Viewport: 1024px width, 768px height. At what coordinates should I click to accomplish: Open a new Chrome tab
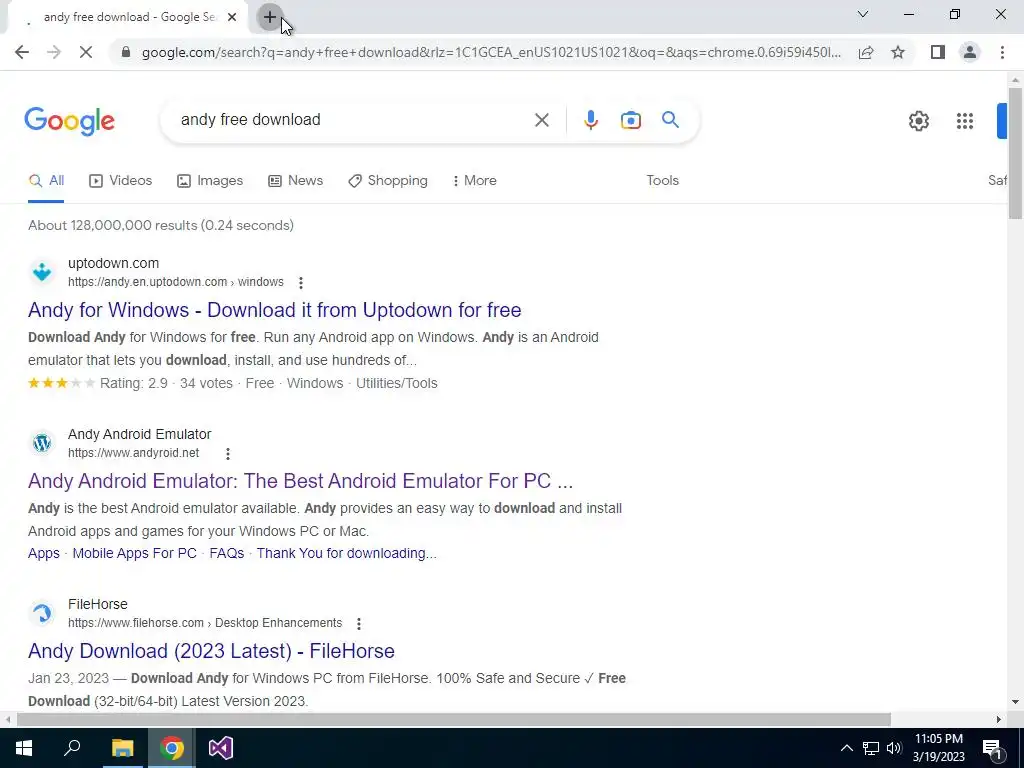click(x=270, y=18)
